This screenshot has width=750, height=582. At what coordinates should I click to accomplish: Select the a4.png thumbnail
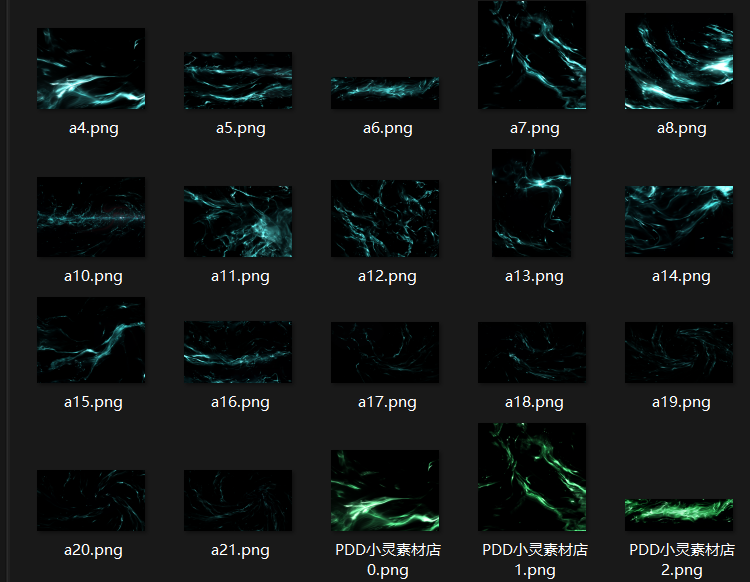(91, 68)
